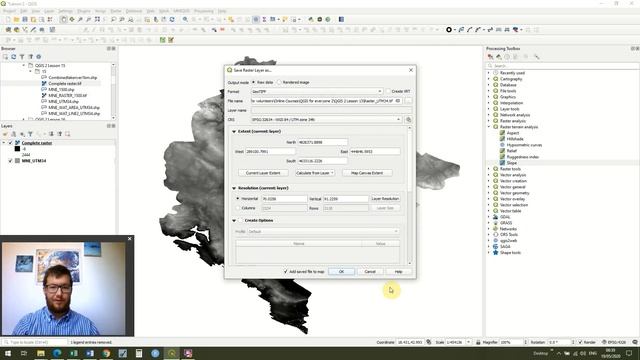Click Cancel in Save Raster Layer dialog

tap(370, 271)
